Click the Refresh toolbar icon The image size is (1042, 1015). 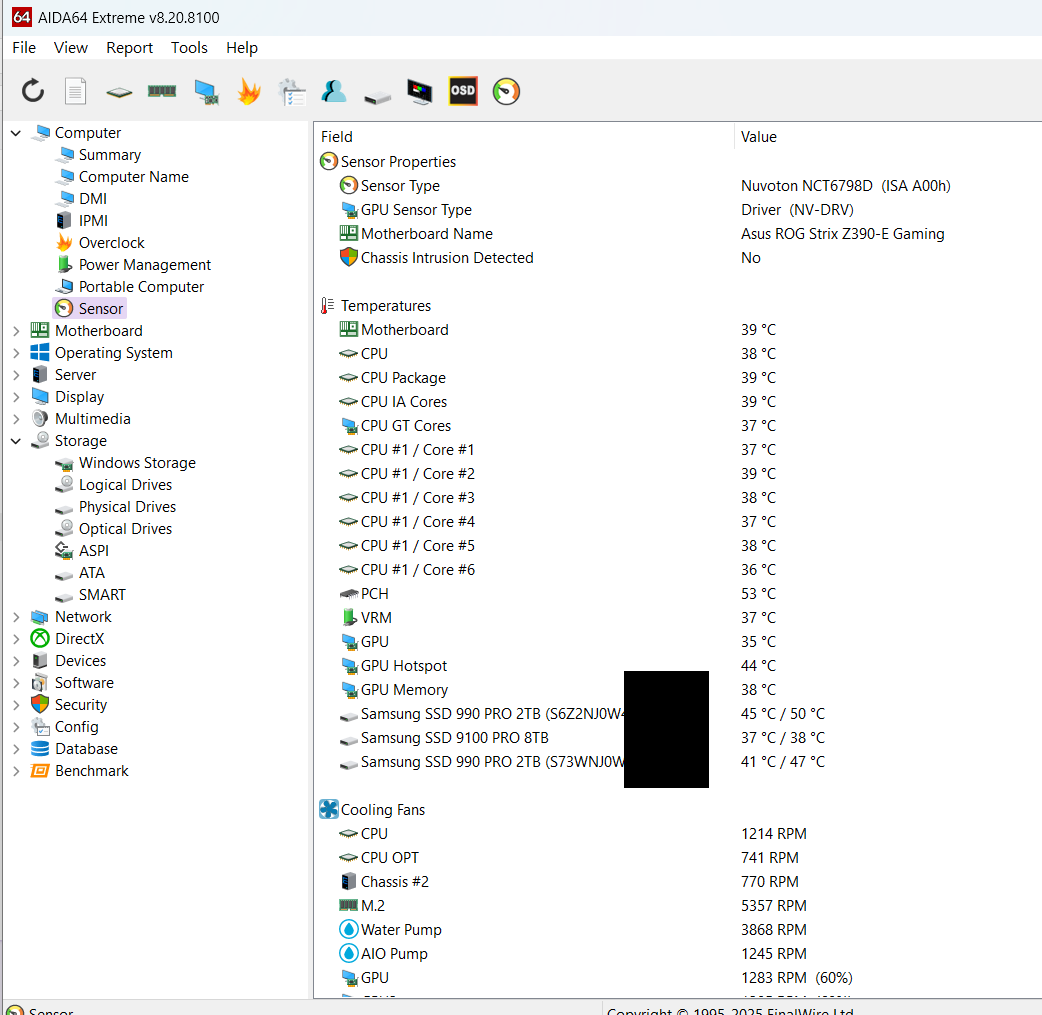pos(33,92)
